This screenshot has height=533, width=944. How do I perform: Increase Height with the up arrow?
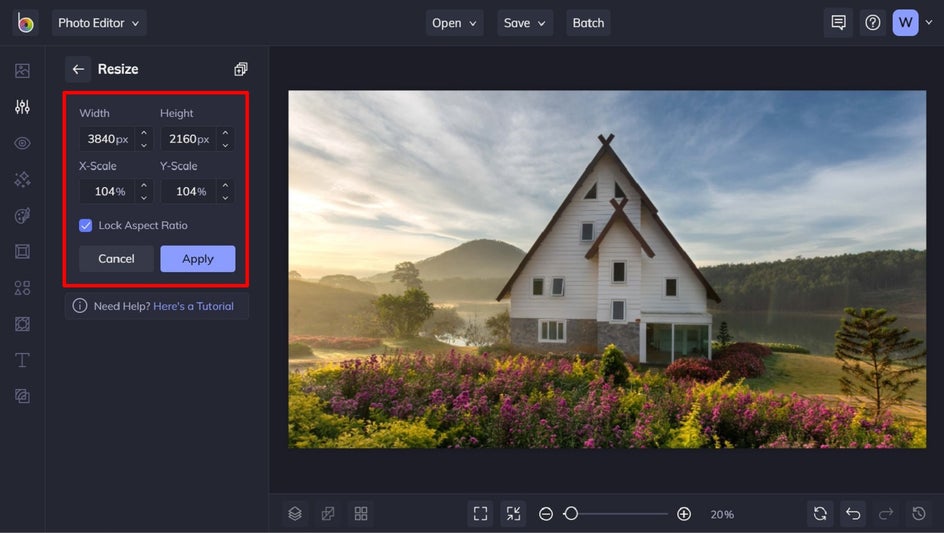(225, 132)
